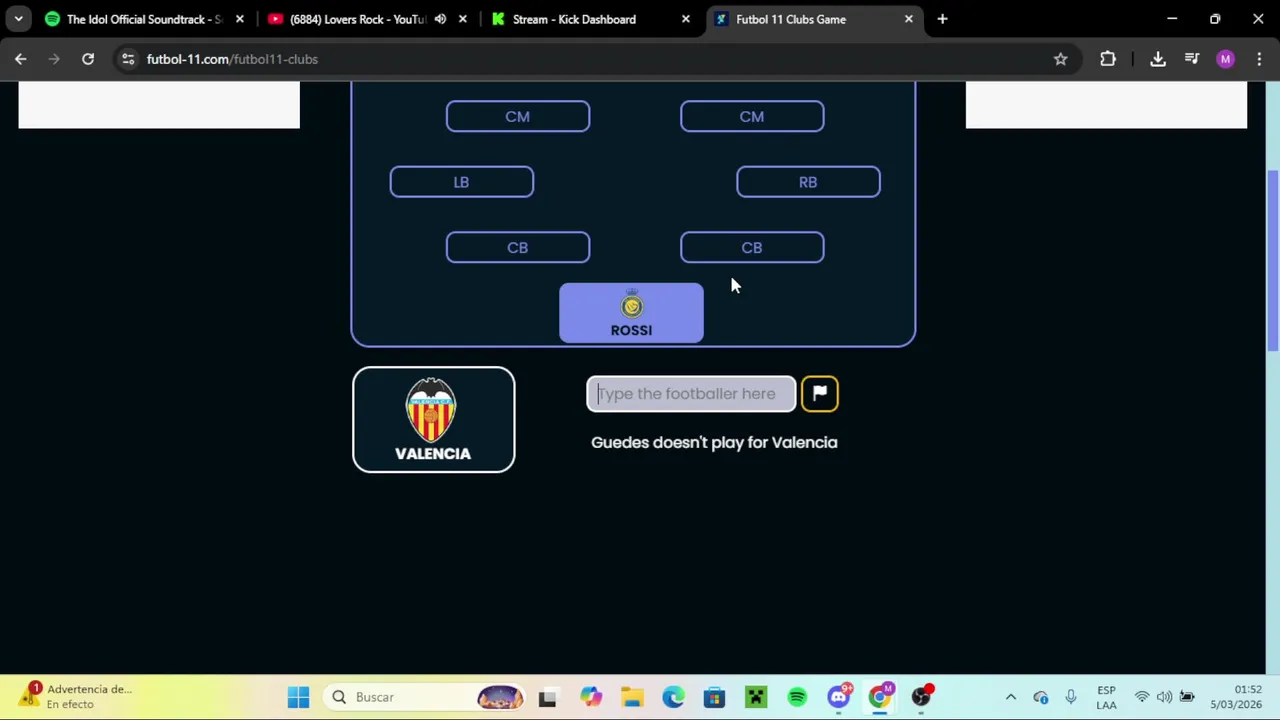Open the volume speaker tray icon
This screenshot has height=720, width=1280.
(1164, 697)
